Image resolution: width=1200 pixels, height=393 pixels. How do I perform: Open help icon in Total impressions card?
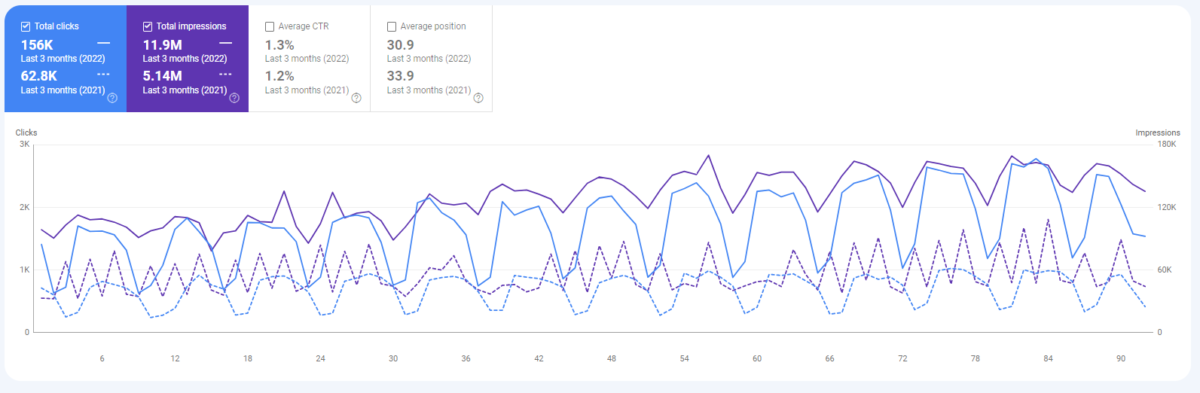click(234, 98)
